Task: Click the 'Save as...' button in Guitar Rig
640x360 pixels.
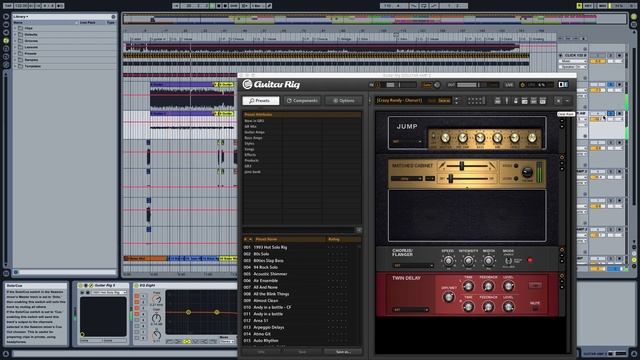Action: pyautogui.click(x=343, y=352)
